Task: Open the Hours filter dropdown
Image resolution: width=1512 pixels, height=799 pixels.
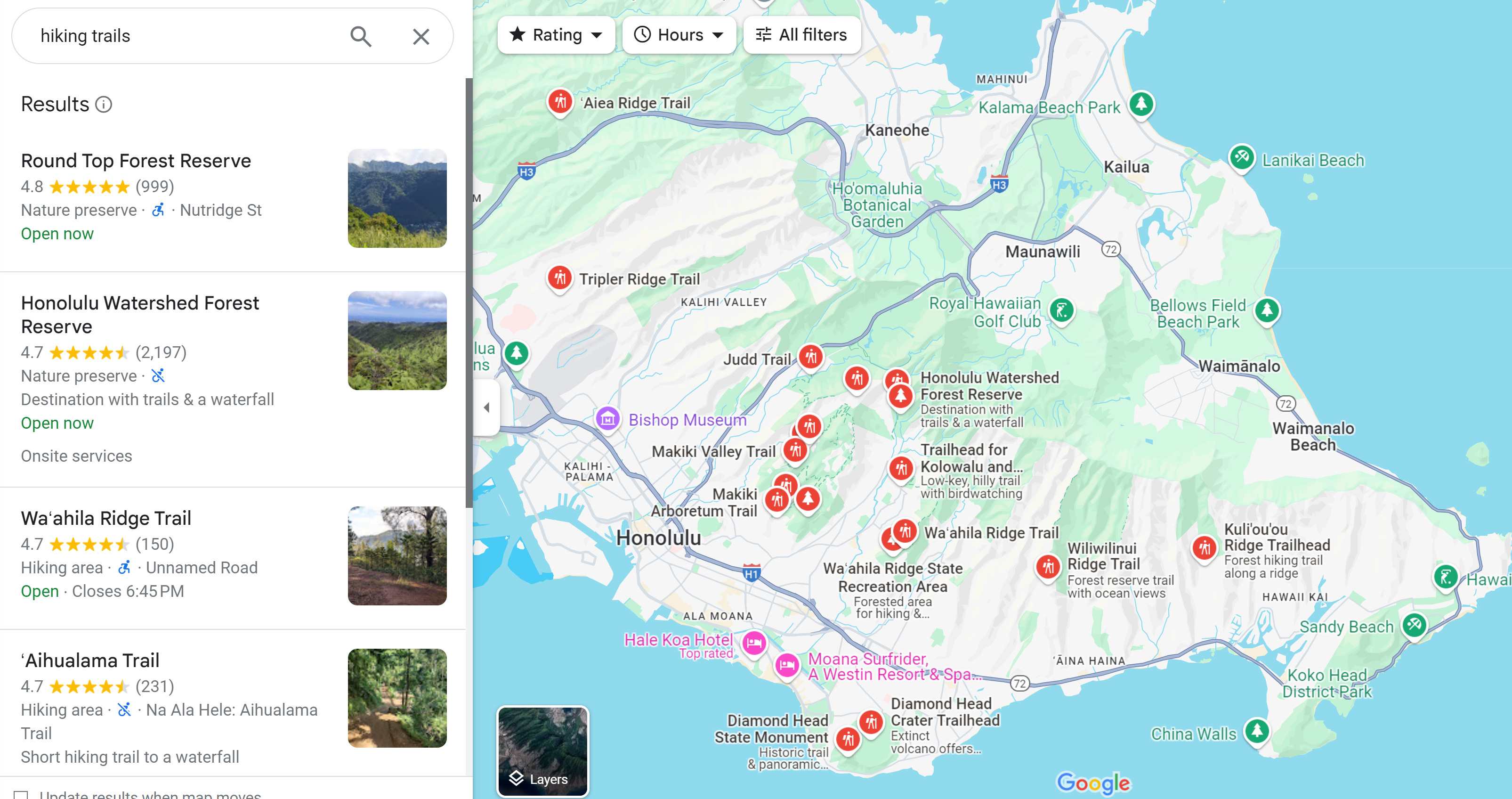Action: 679,35
